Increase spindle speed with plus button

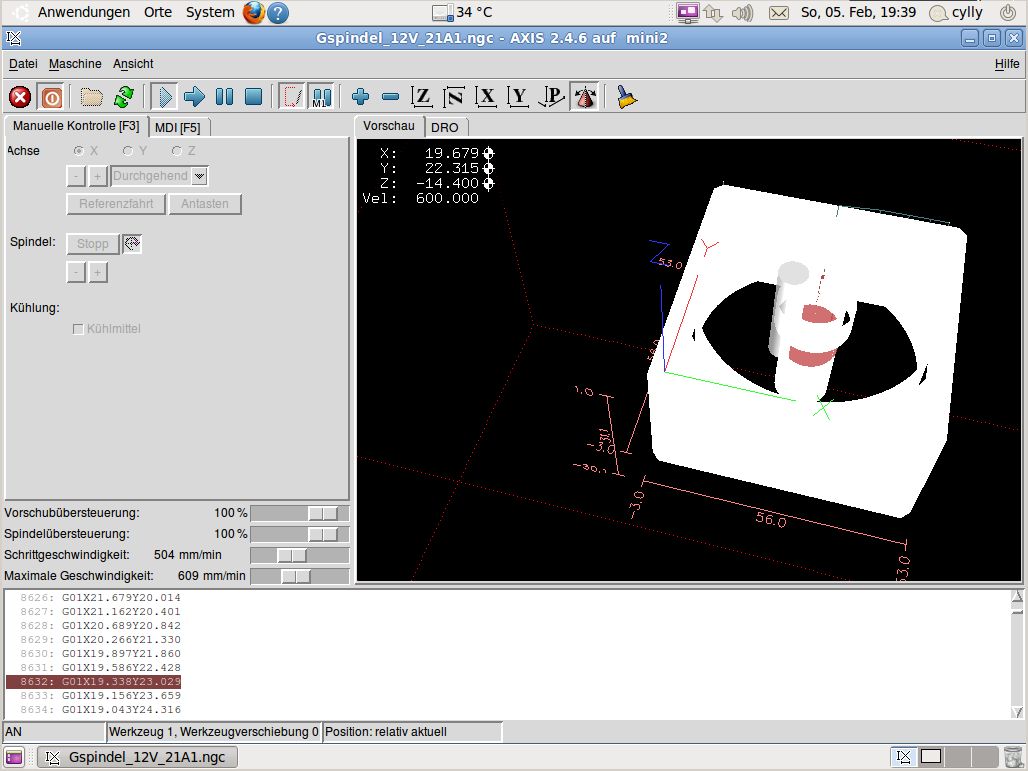coord(98,272)
